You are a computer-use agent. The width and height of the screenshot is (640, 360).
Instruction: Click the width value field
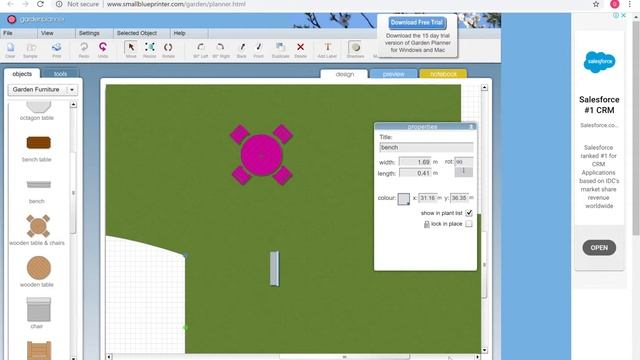[415, 162]
